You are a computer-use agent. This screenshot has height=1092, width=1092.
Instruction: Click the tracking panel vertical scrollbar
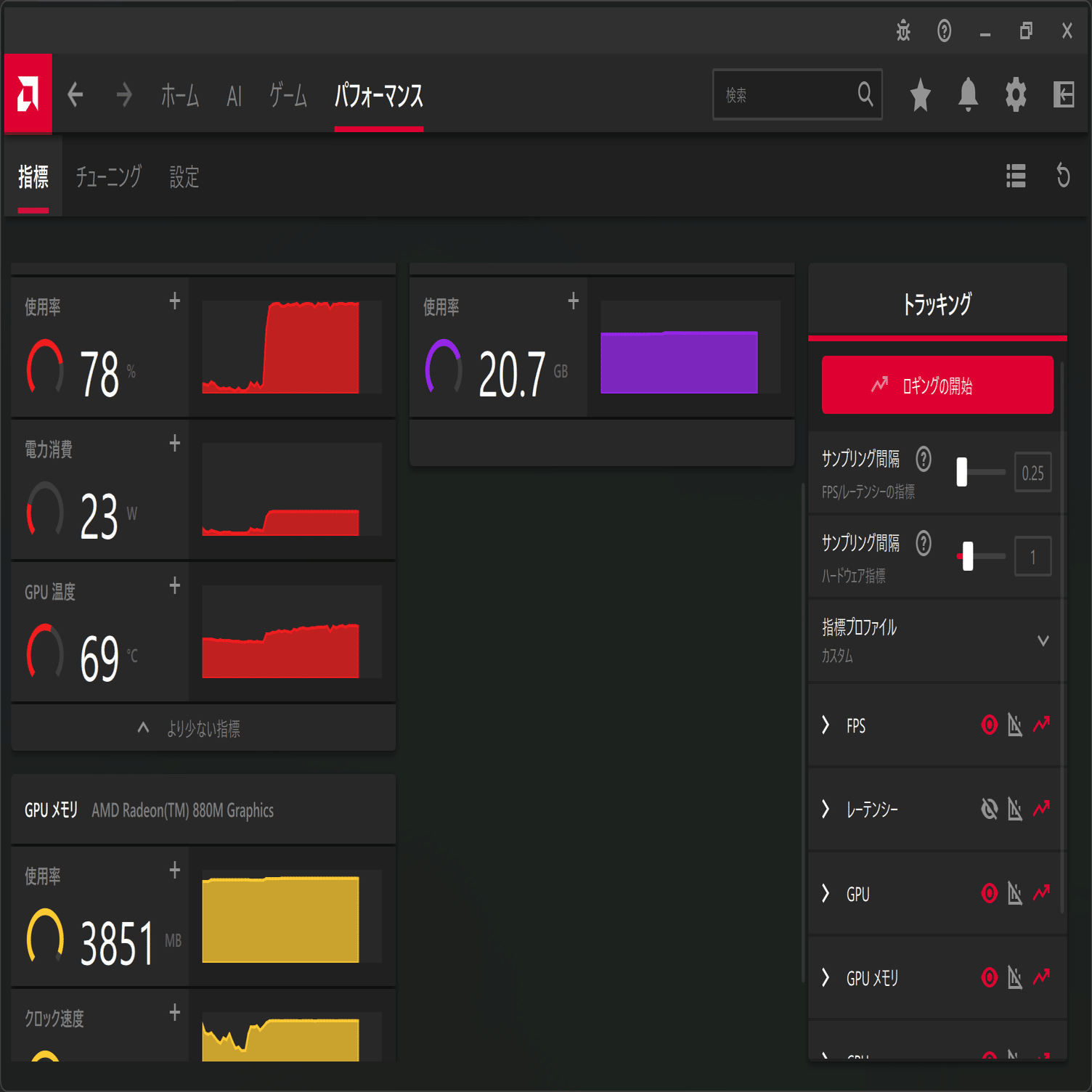tap(1062, 637)
